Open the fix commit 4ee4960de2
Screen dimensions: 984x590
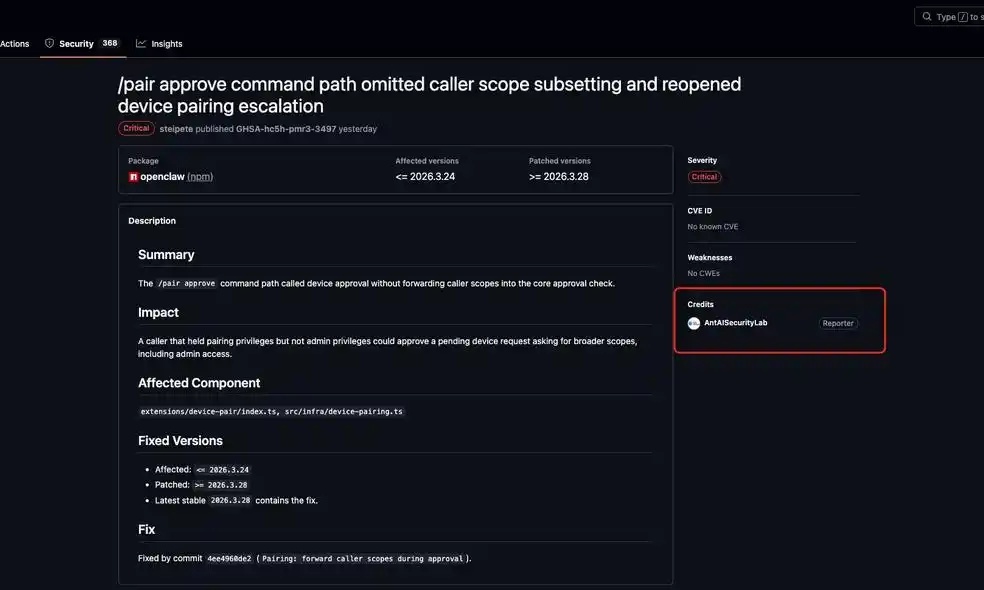pos(229,557)
